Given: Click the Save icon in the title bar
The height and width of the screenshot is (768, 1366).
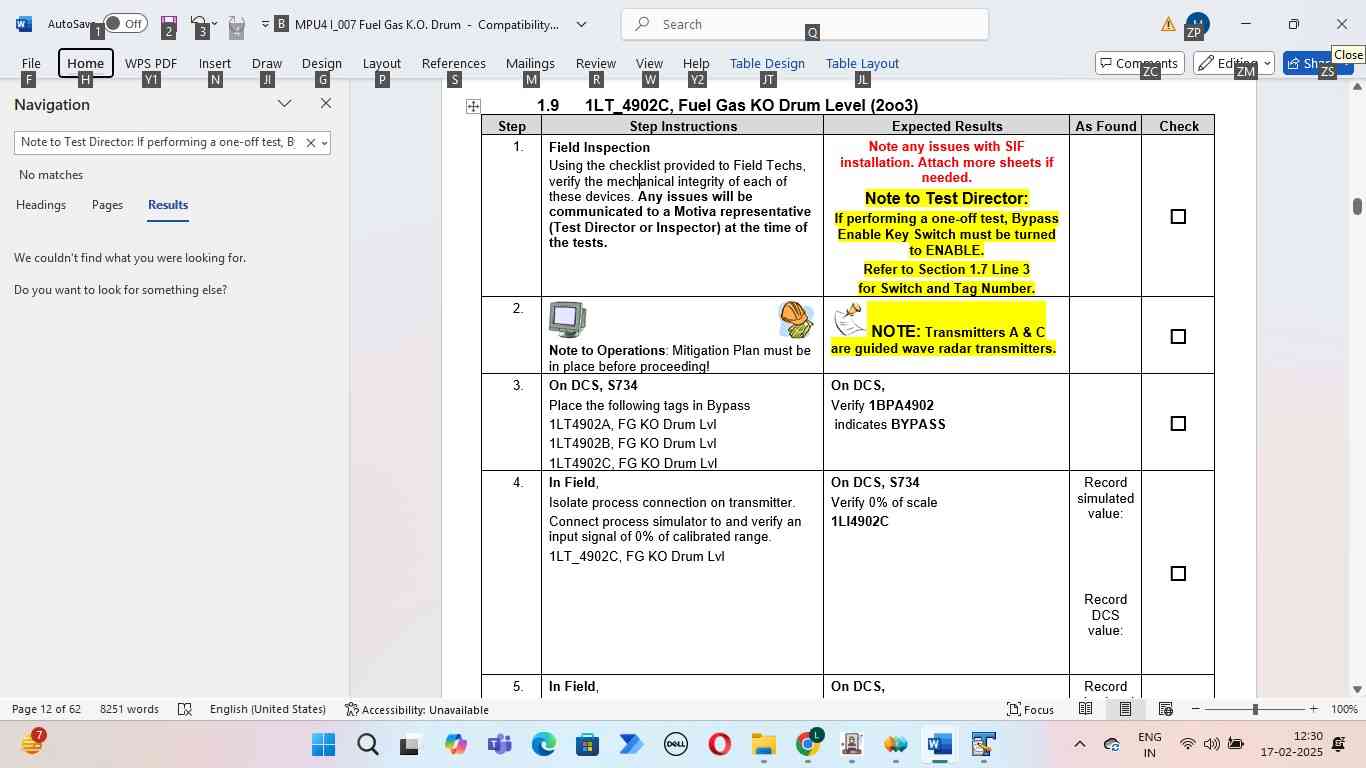Looking at the screenshot, I should [x=168, y=23].
